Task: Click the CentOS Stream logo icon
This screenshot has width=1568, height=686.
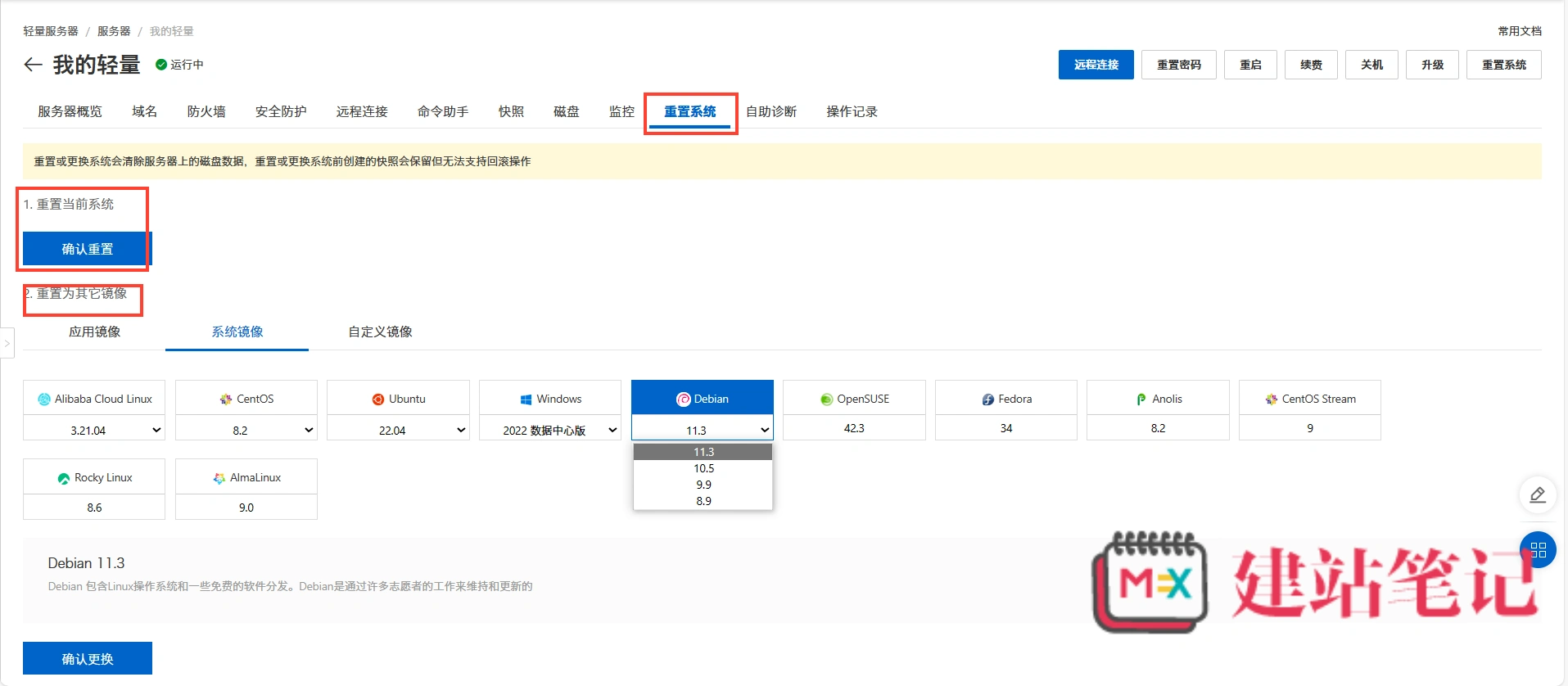Action: coord(1272,399)
